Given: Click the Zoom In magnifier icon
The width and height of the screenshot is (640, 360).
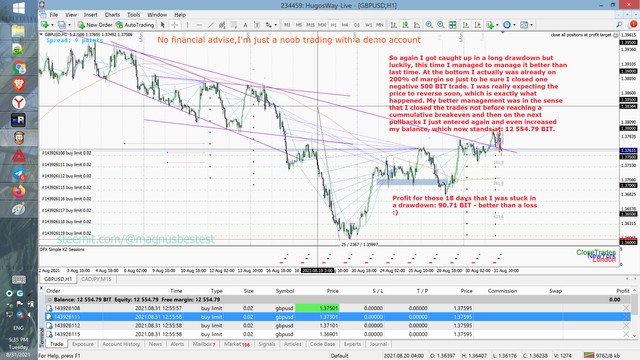Looking at the screenshot, I should coord(429,25).
